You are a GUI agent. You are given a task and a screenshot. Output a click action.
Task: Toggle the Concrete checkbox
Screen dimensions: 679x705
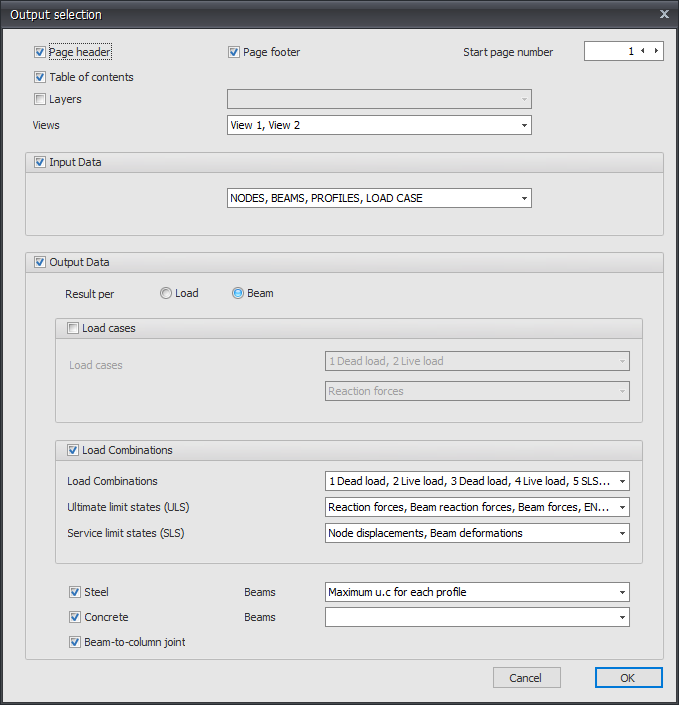pyautogui.click(x=75, y=617)
